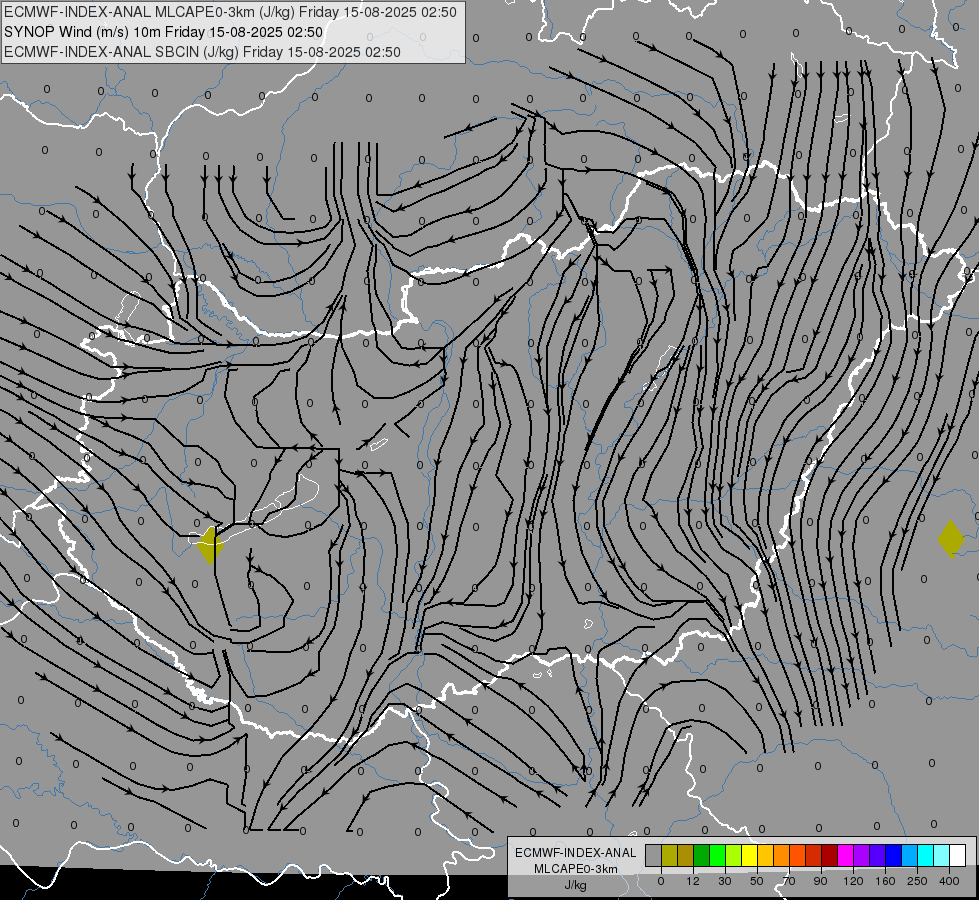This screenshot has height=900, width=979.
Task: Click the 'ECMWF-INDEX-ANAL SBCIN (J/kg)' header line
Action: (x=202, y=52)
